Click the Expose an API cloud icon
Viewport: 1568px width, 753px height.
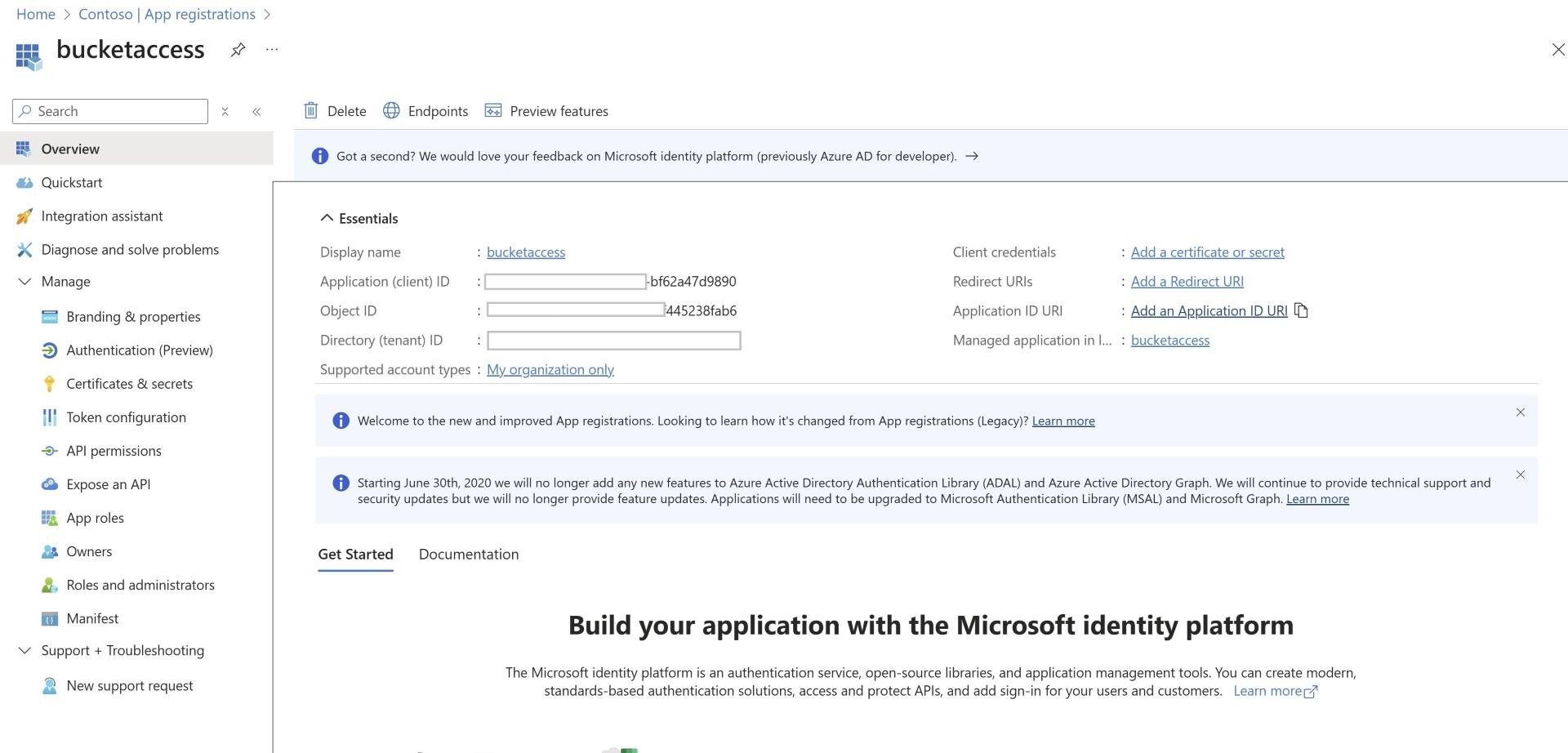pos(50,483)
